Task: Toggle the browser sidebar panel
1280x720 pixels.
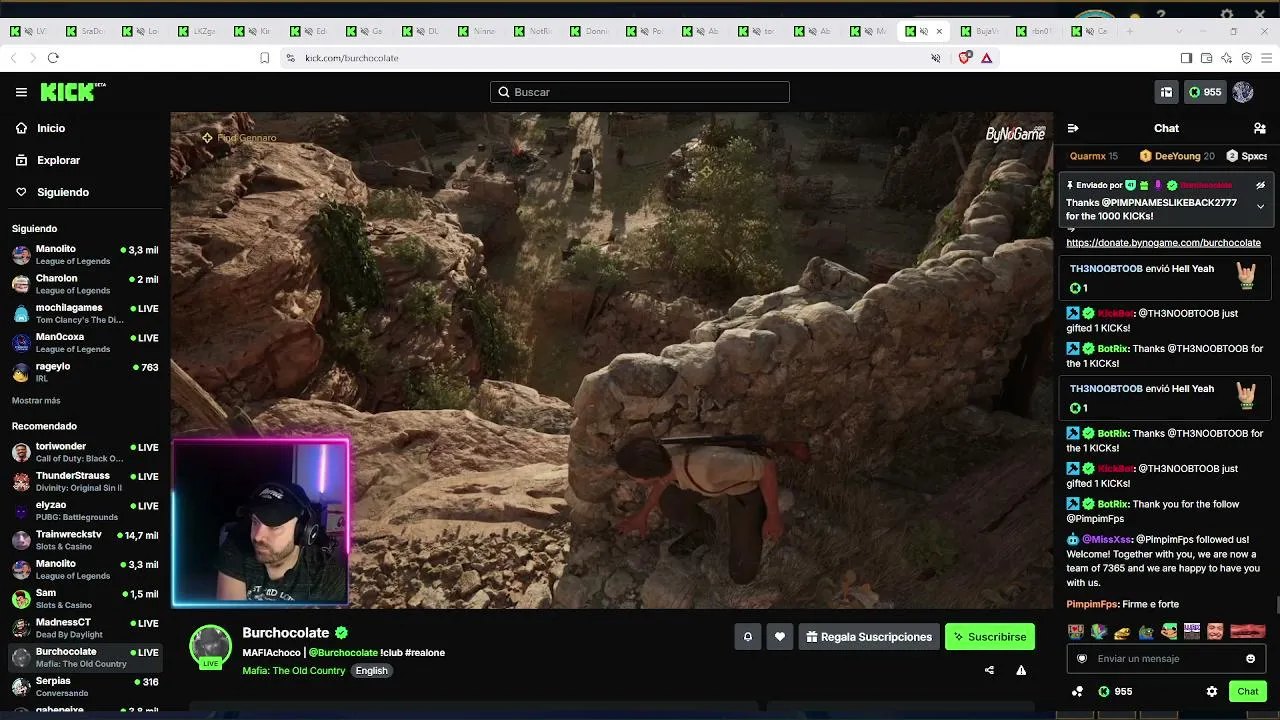Action: coord(1186,58)
